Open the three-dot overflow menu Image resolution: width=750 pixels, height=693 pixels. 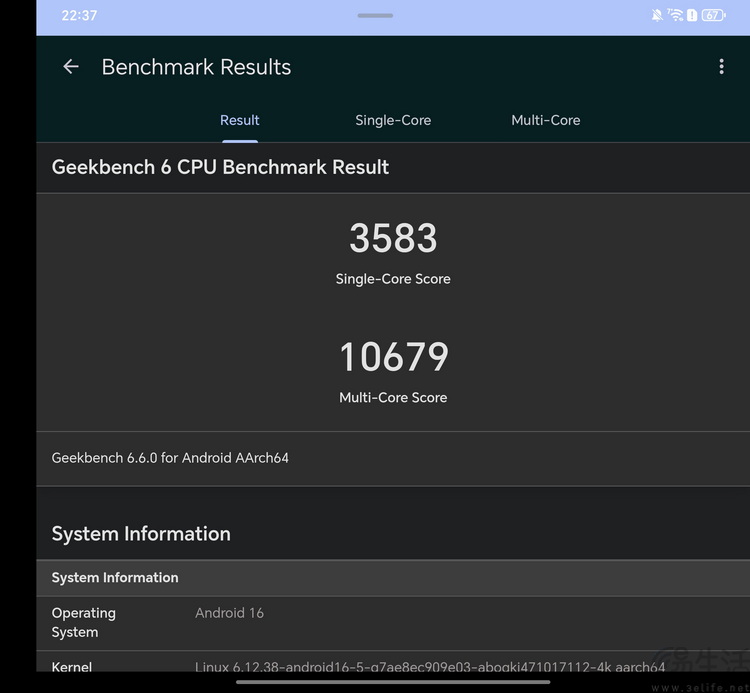pyautogui.click(x=721, y=67)
